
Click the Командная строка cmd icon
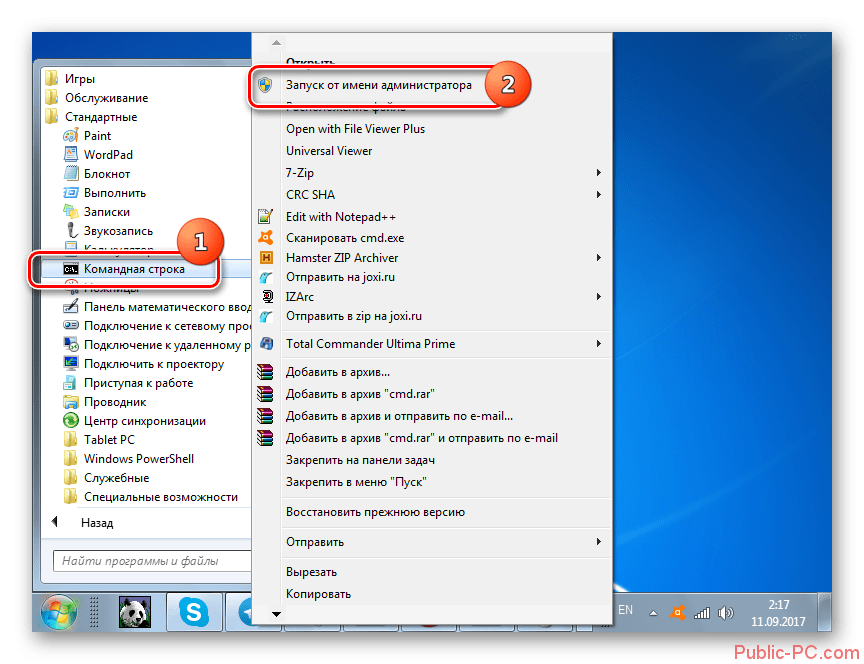click(x=71, y=269)
